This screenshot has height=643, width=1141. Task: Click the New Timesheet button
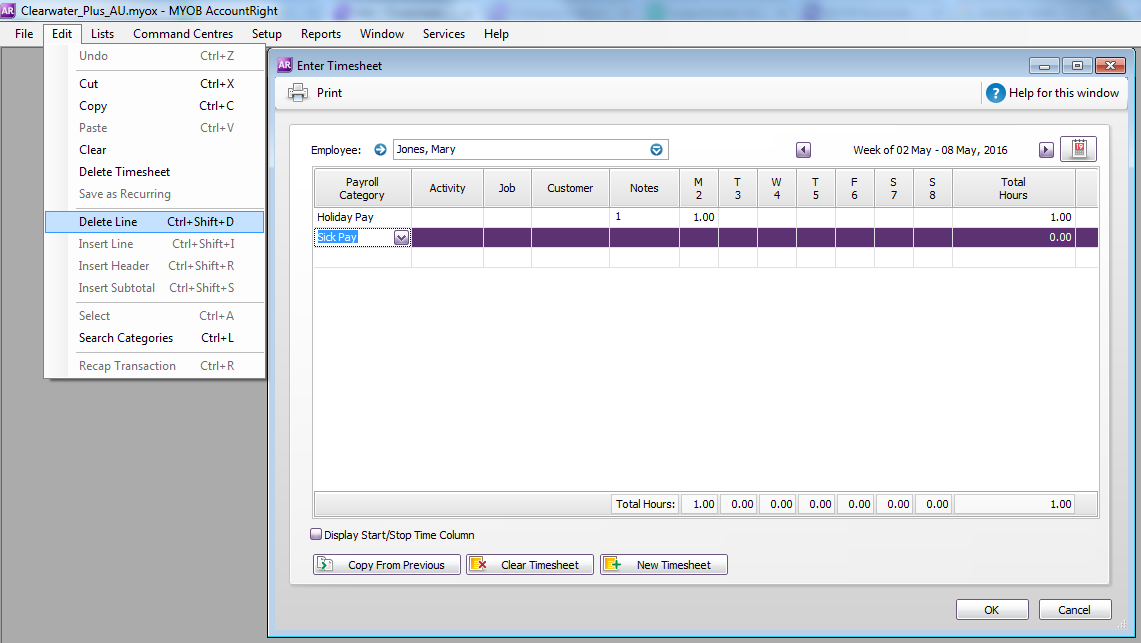[x=663, y=565]
